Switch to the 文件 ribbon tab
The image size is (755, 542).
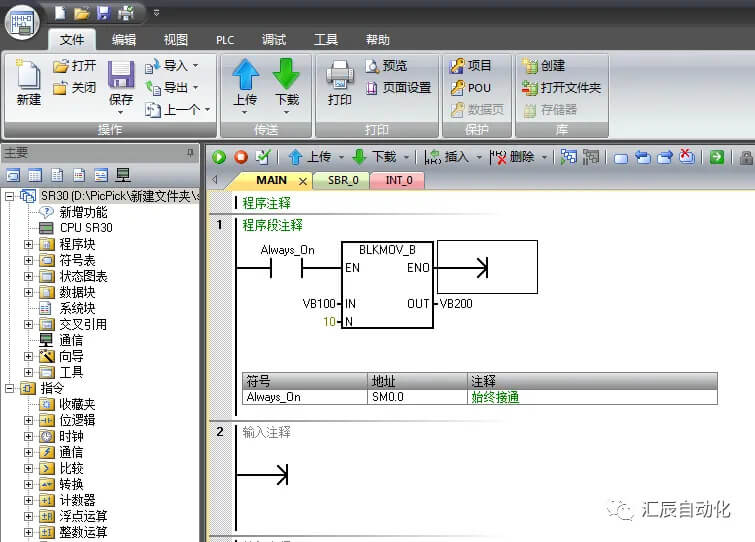[x=72, y=39]
